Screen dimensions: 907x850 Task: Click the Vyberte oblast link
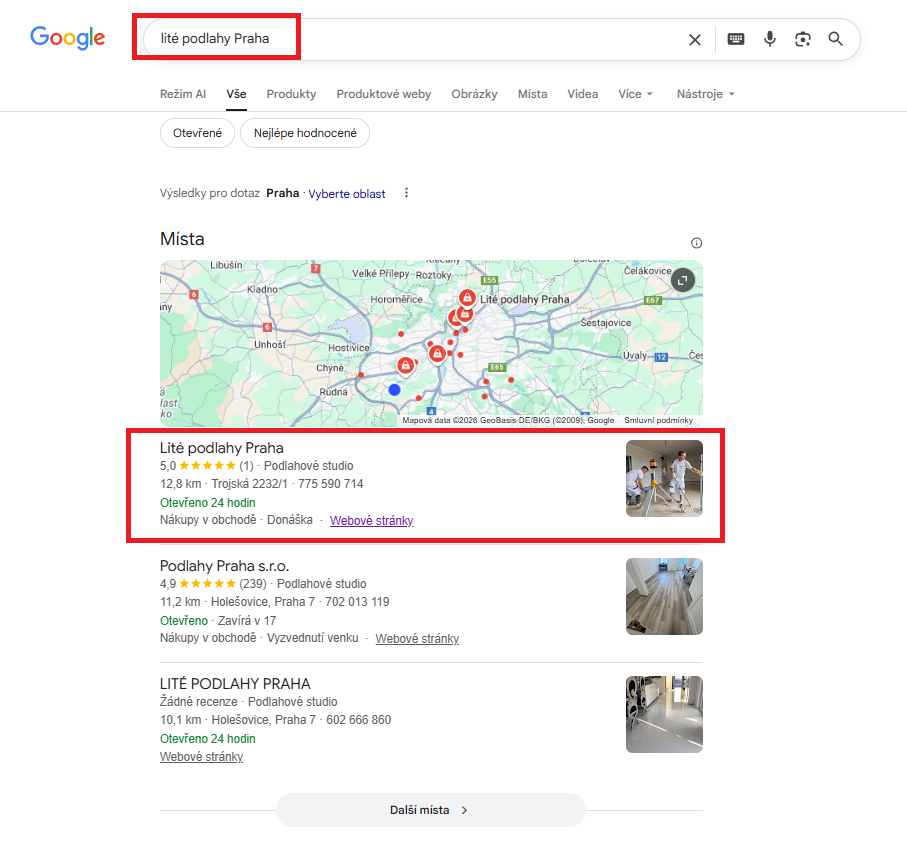coord(347,193)
